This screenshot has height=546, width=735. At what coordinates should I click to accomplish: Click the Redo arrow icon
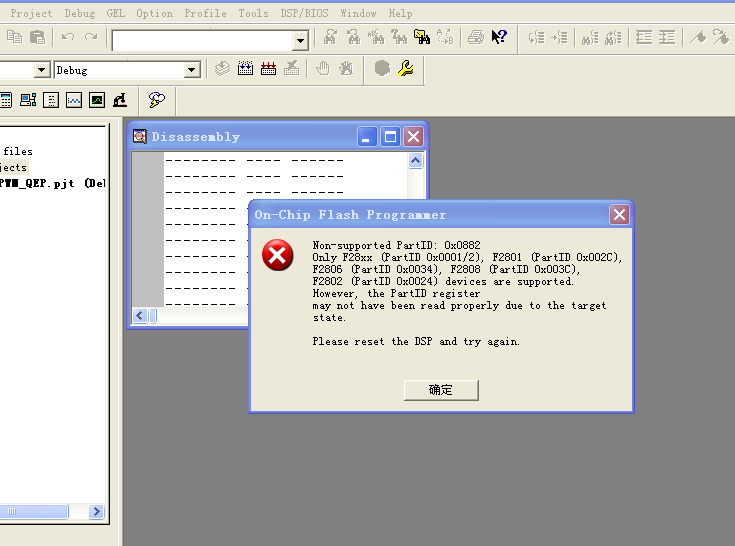point(91,37)
